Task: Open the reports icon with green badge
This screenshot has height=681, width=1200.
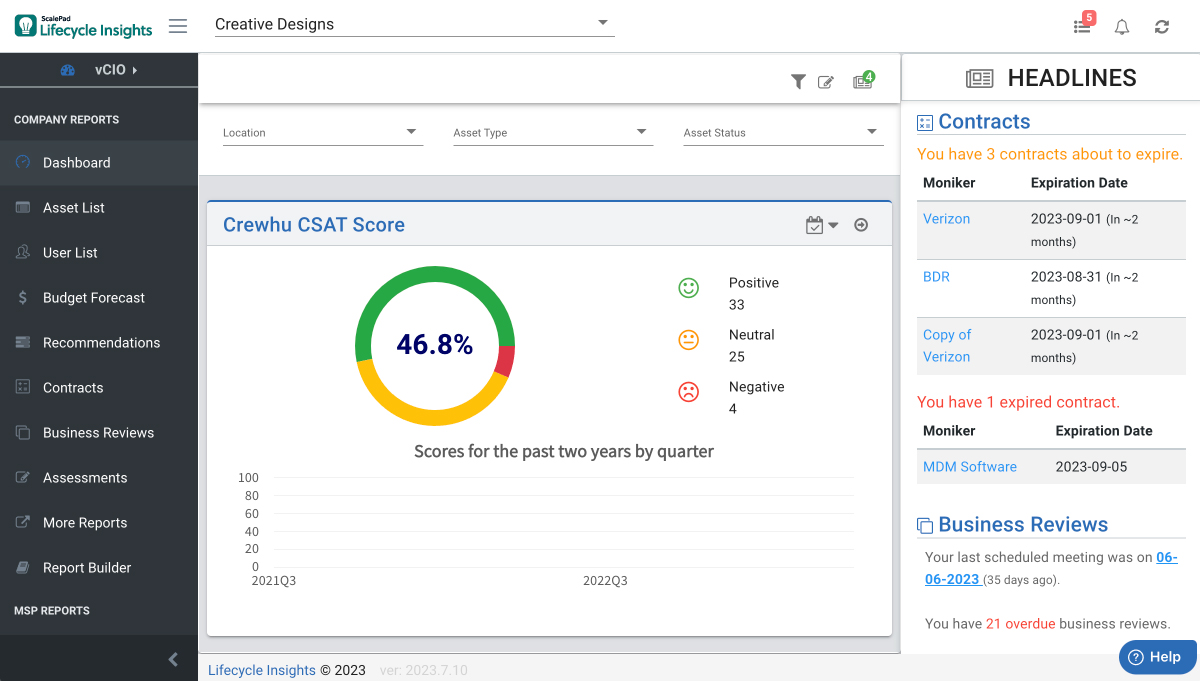Action: pyautogui.click(x=861, y=81)
